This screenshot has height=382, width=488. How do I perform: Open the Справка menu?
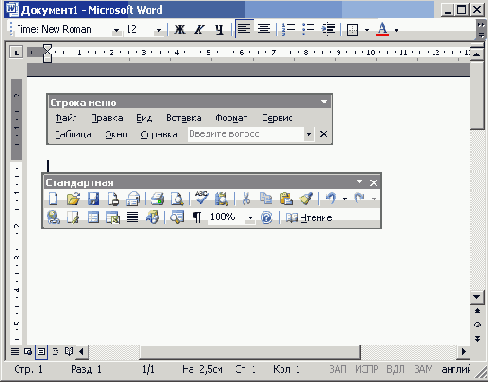[159, 134]
